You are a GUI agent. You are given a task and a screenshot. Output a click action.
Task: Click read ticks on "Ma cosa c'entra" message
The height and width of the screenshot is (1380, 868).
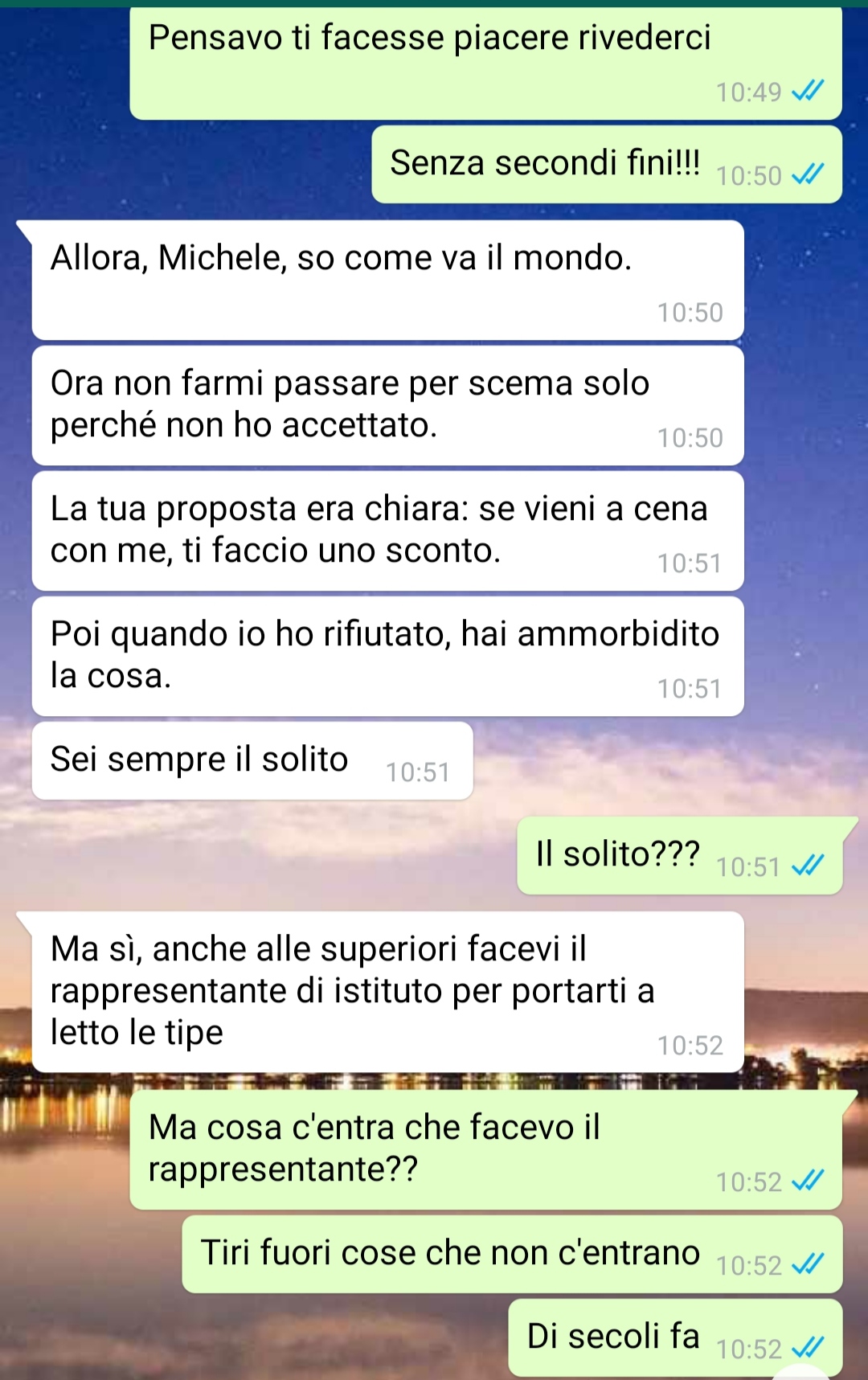[x=808, y=1181]
